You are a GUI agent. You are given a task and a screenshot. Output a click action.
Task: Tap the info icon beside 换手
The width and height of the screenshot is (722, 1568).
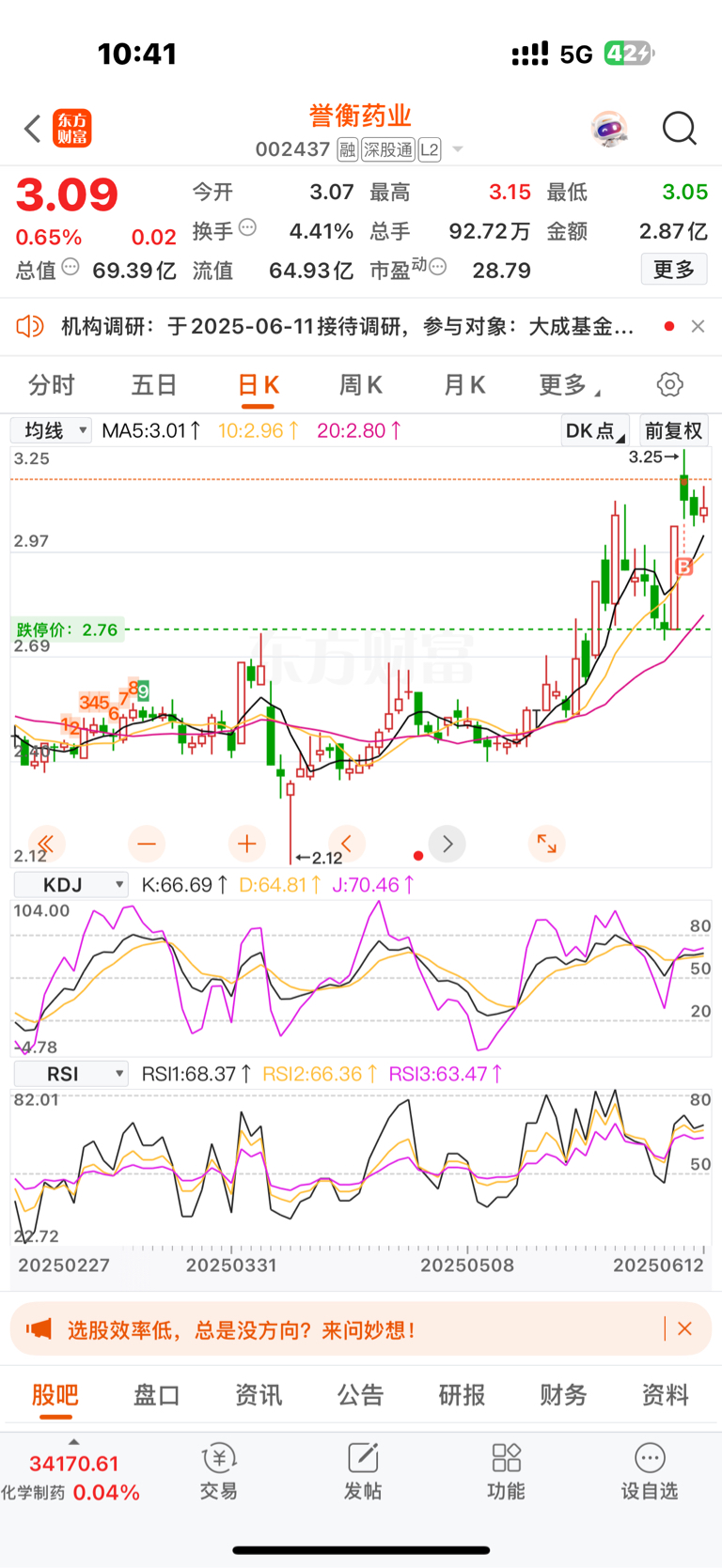(x=247, y=227)
